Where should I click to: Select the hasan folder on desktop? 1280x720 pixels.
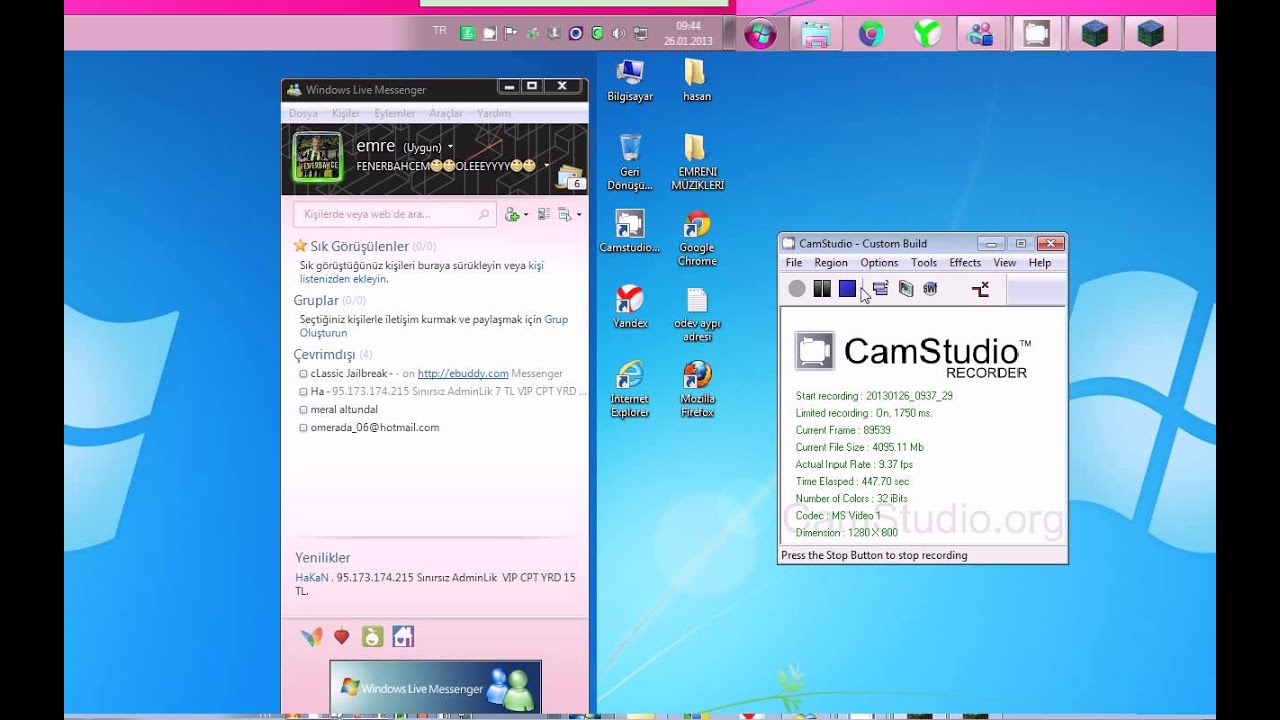point(696,81)
